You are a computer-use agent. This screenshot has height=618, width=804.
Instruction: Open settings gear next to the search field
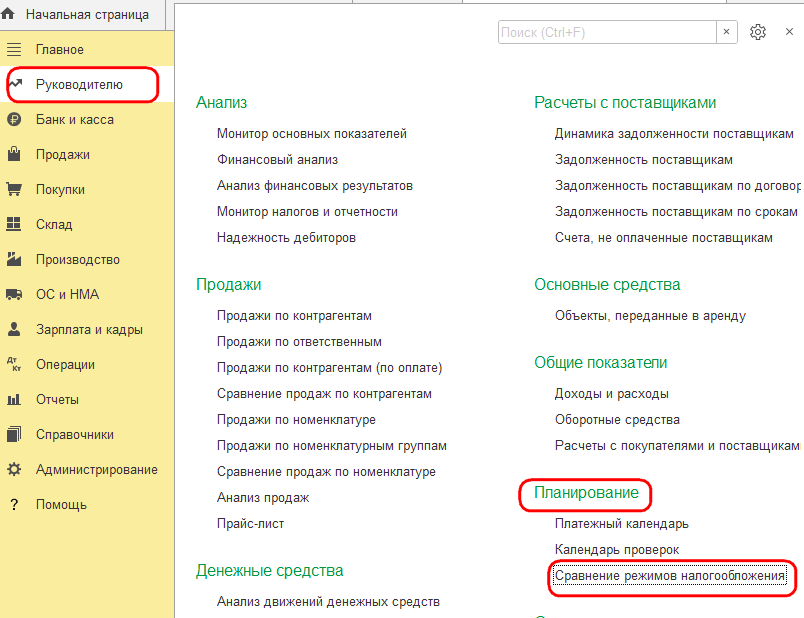[x=758, y=32]
